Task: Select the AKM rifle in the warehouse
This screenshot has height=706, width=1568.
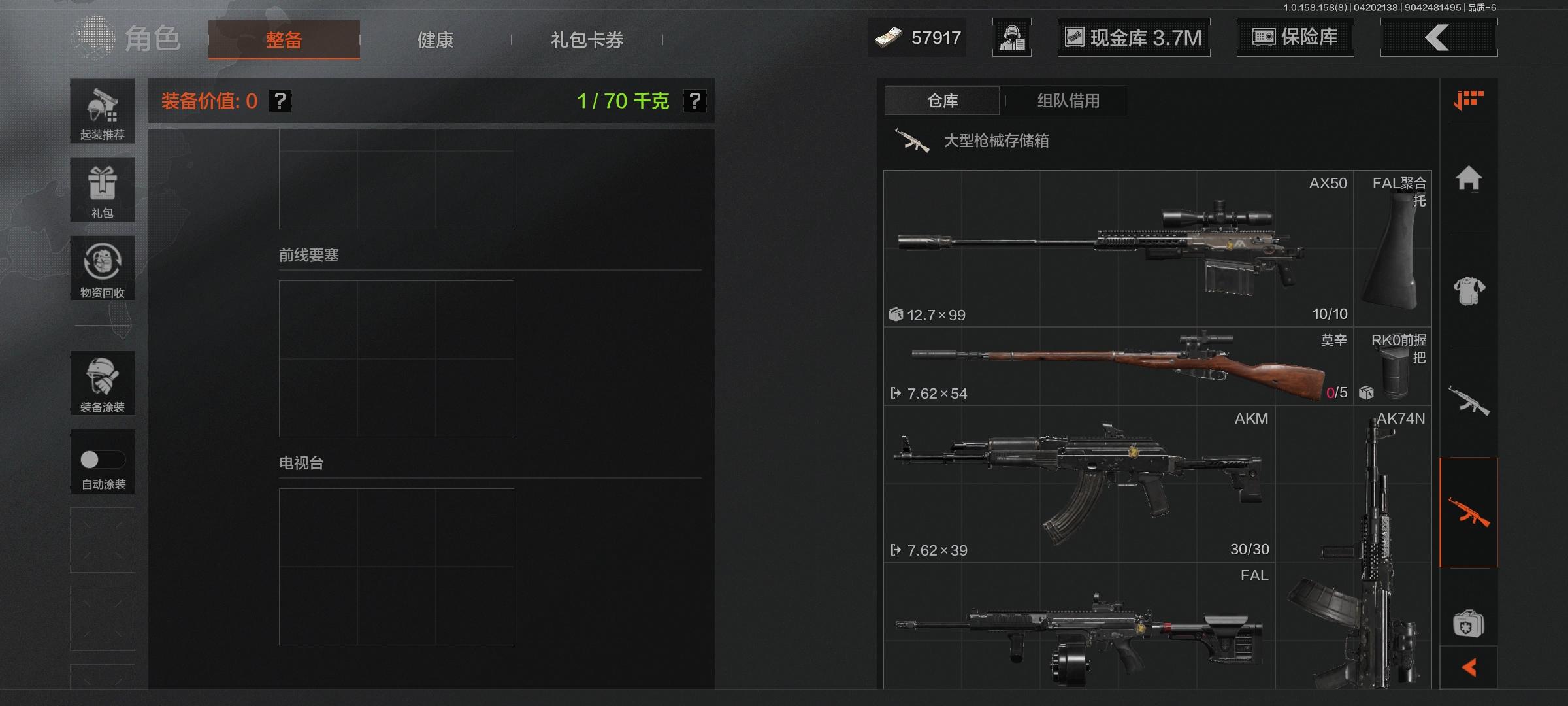Action: tap(1079, 484)
